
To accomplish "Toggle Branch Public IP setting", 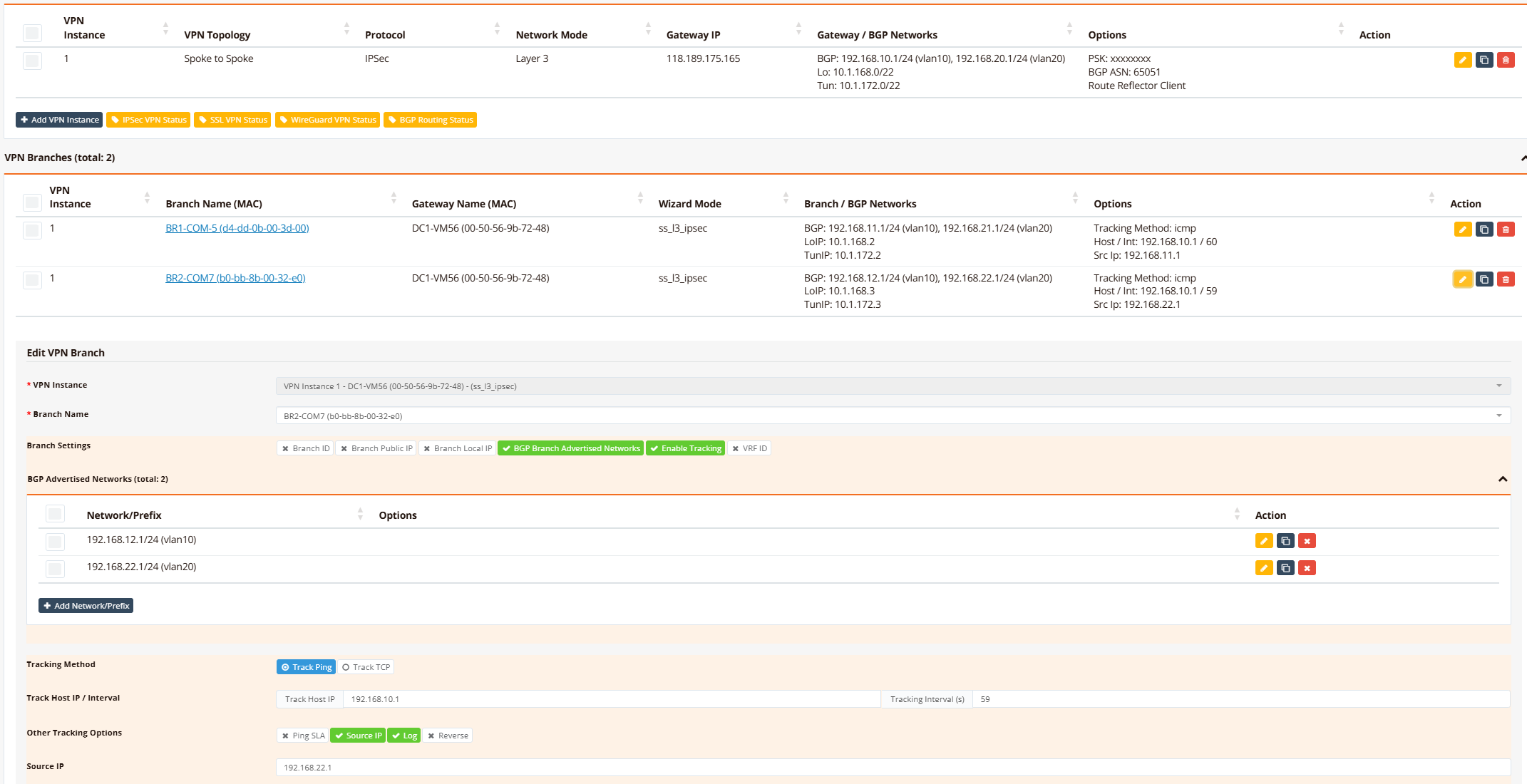I will point(376,448).
